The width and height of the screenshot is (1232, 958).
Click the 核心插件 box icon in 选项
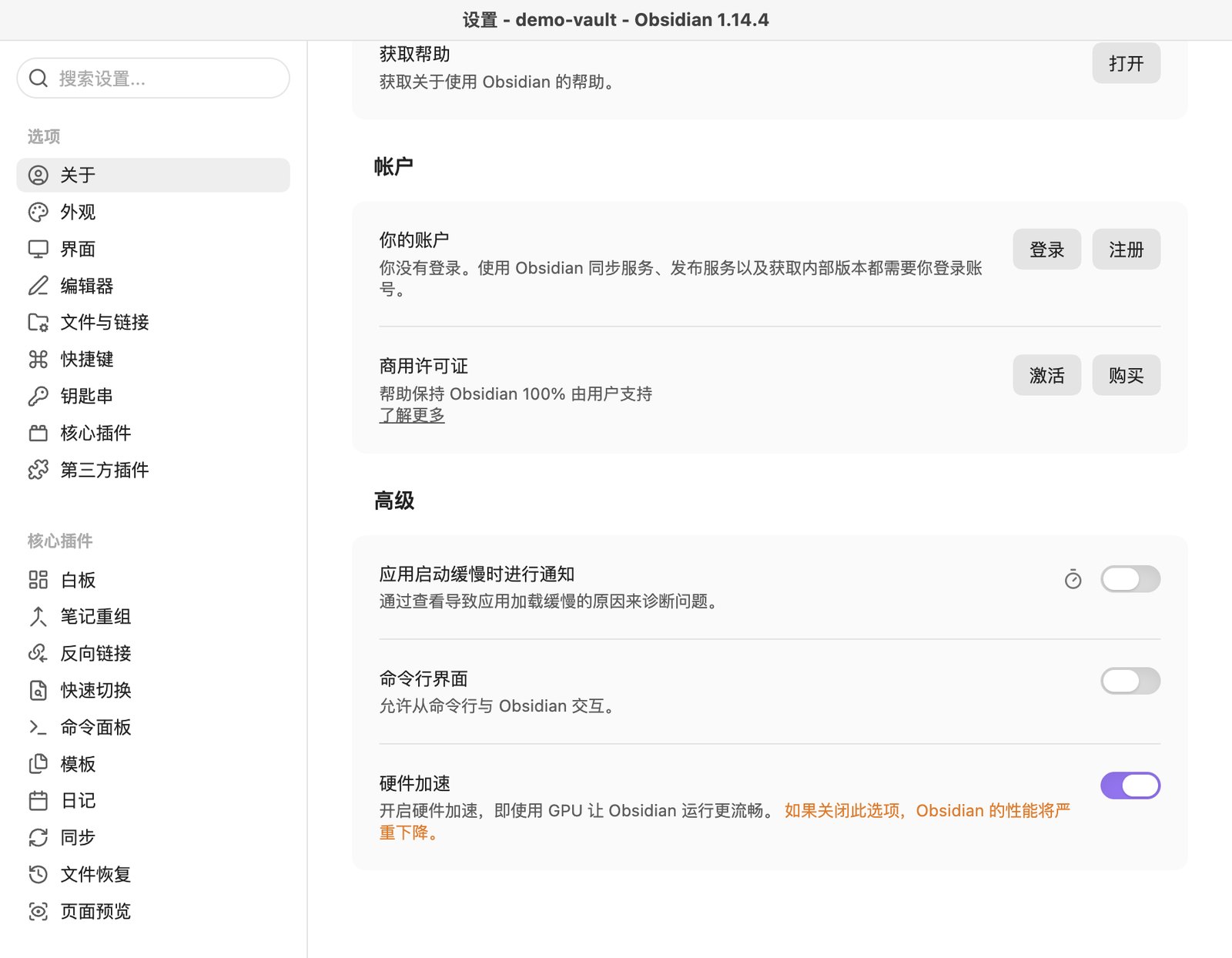coord(38,433)
